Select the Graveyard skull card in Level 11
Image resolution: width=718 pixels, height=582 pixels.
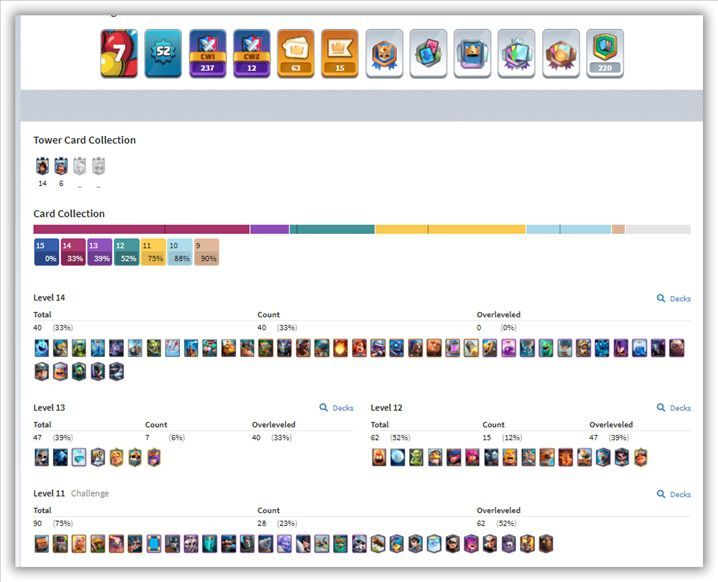(x=508, y=544)
